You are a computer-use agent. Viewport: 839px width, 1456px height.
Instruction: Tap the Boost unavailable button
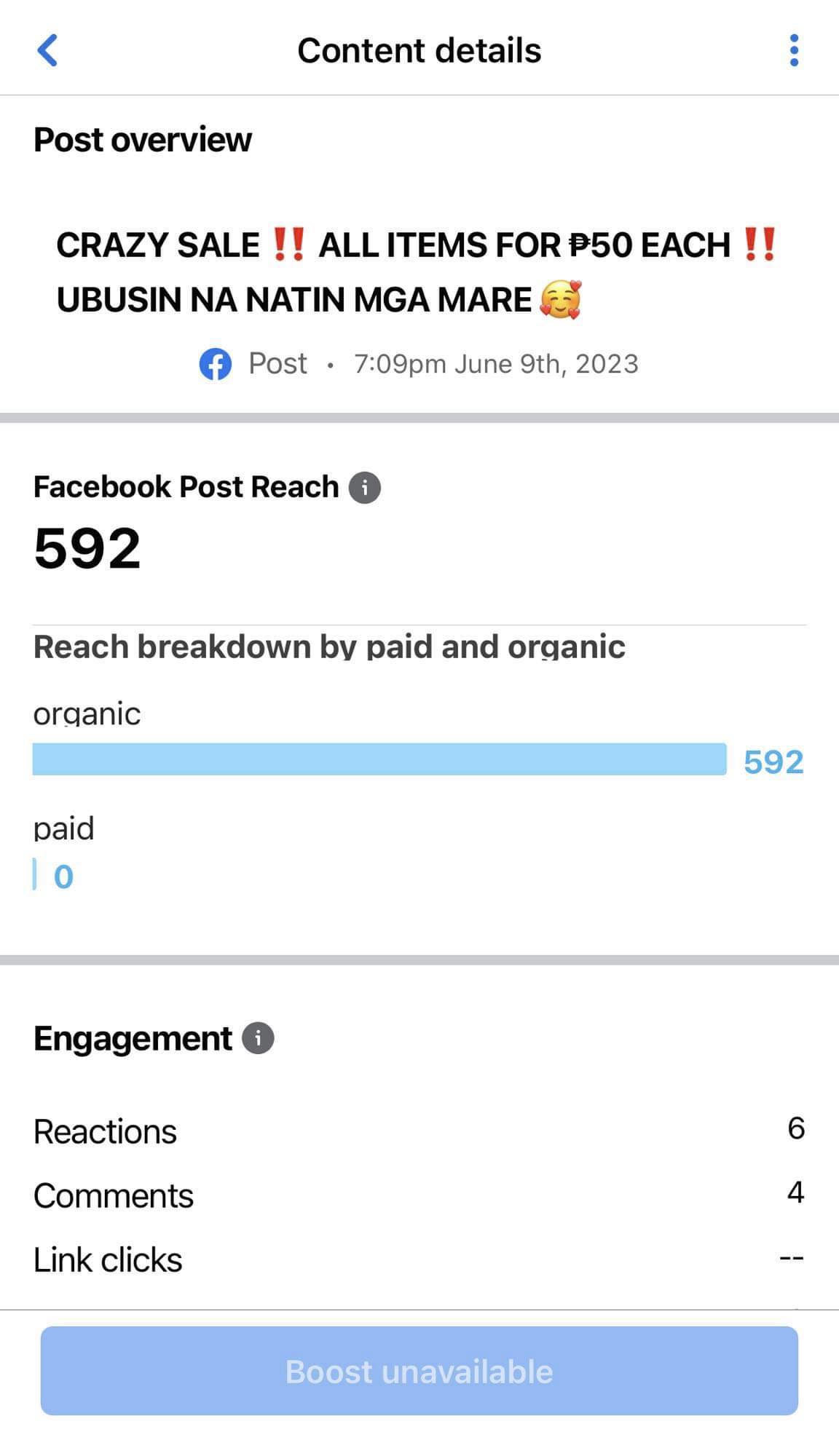point(419,1371)
